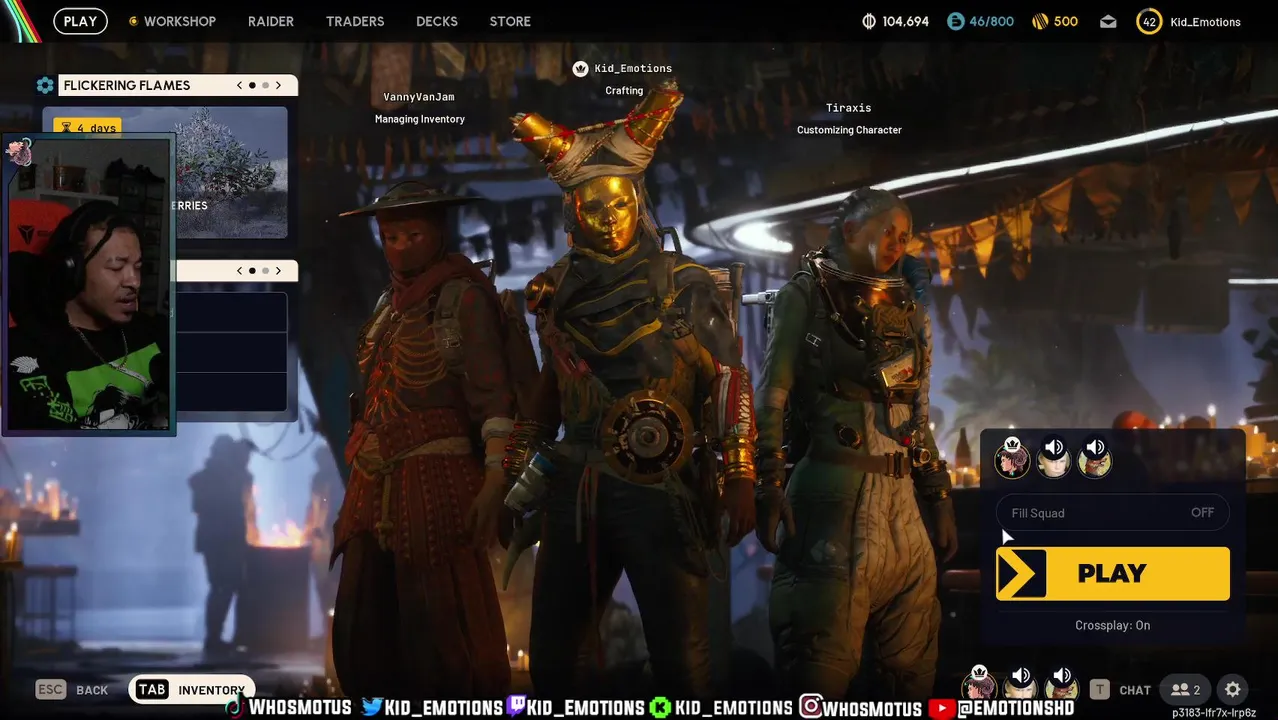Toggle the Fill Squad OFF switch
Screen dimensions: 1278x720
pyautogui.click(x=1113, y=513)
